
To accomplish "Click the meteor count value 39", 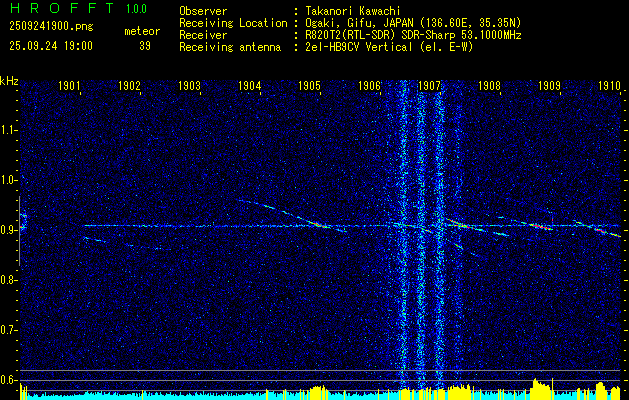I will (x=145, y=46).
